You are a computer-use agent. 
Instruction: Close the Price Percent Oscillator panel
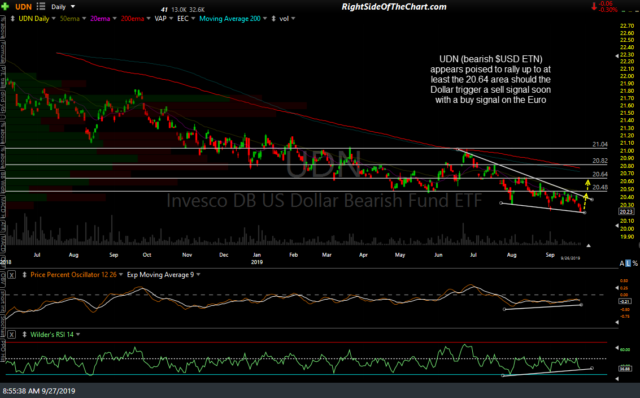(x=12, y=275)
